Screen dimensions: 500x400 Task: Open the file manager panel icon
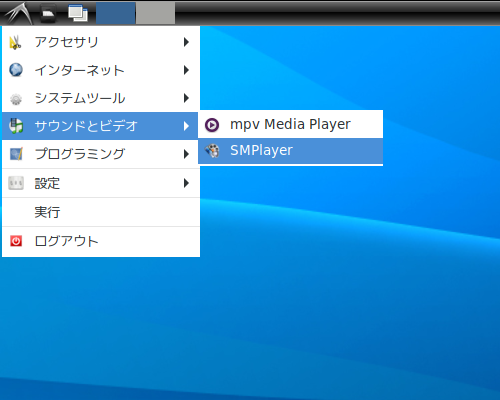coord(48,13)
